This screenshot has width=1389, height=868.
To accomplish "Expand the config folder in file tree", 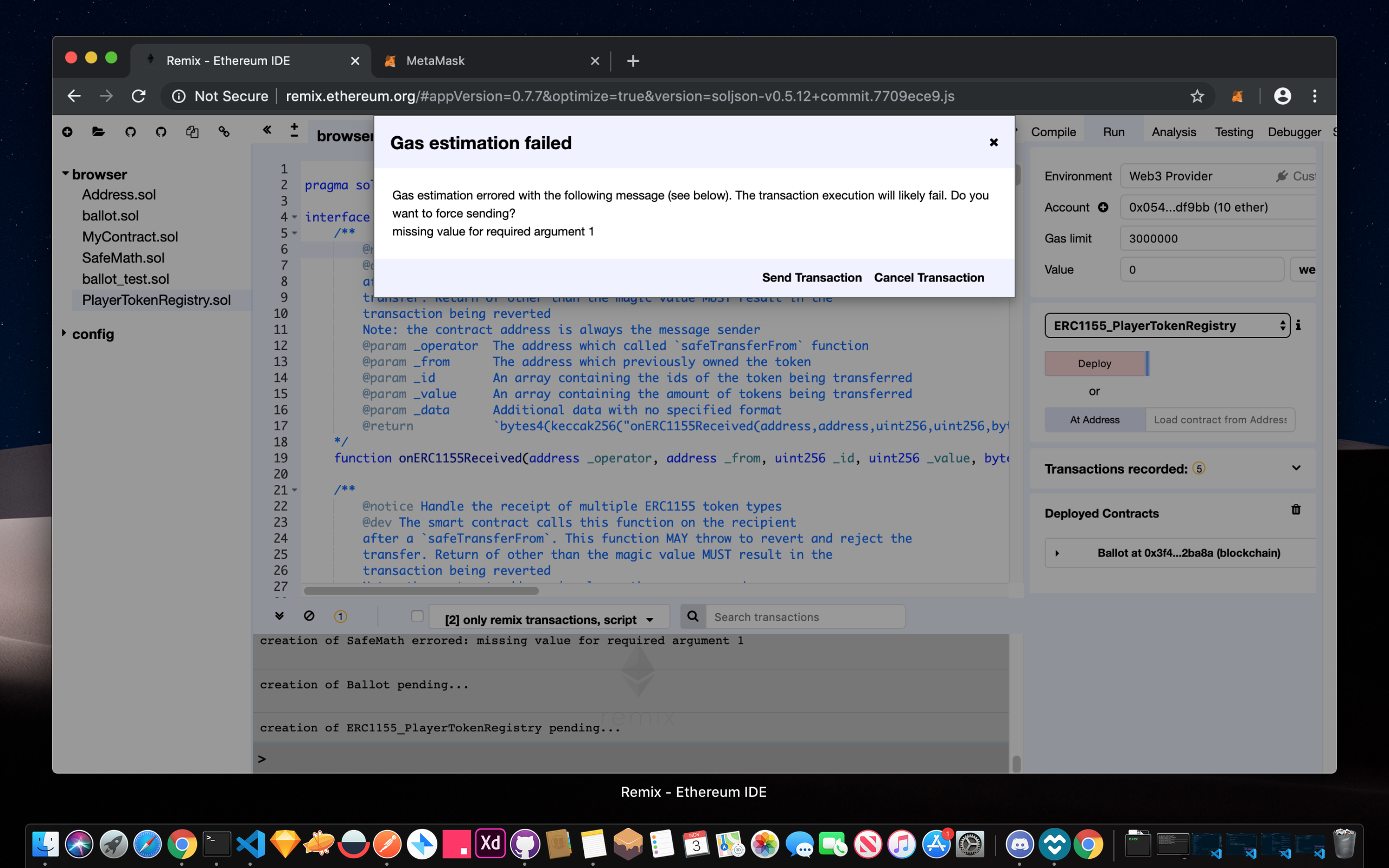I will pos(64,333).
